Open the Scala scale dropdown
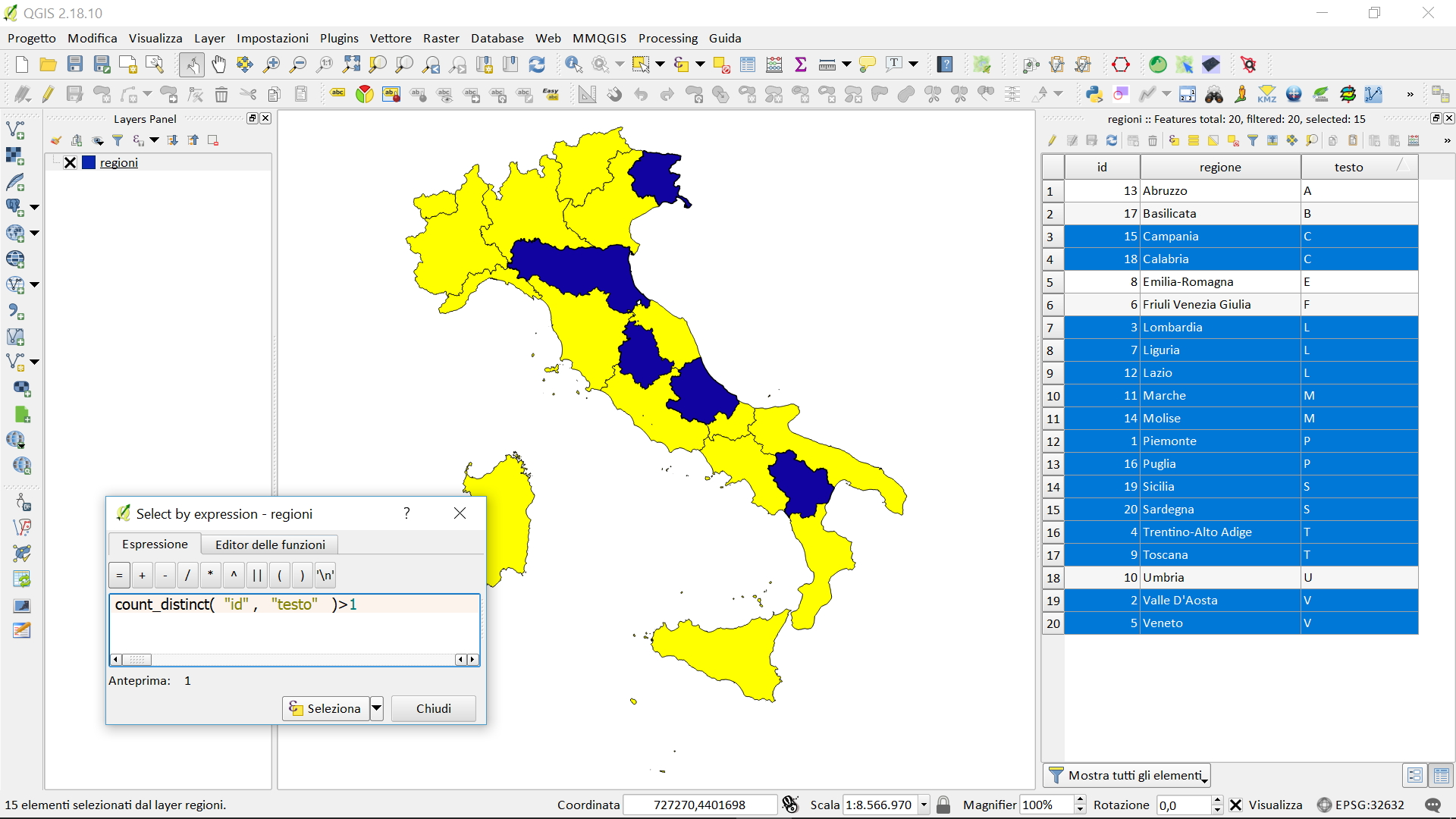This screenshot has width=1456, height=819. pos(924,805)
